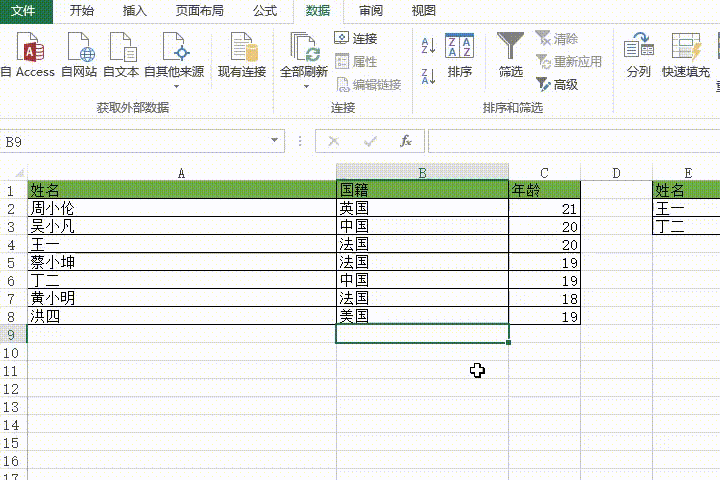720x480 pixels.
Task: Select cell 丁二 in column A
Action: point(182,280)
